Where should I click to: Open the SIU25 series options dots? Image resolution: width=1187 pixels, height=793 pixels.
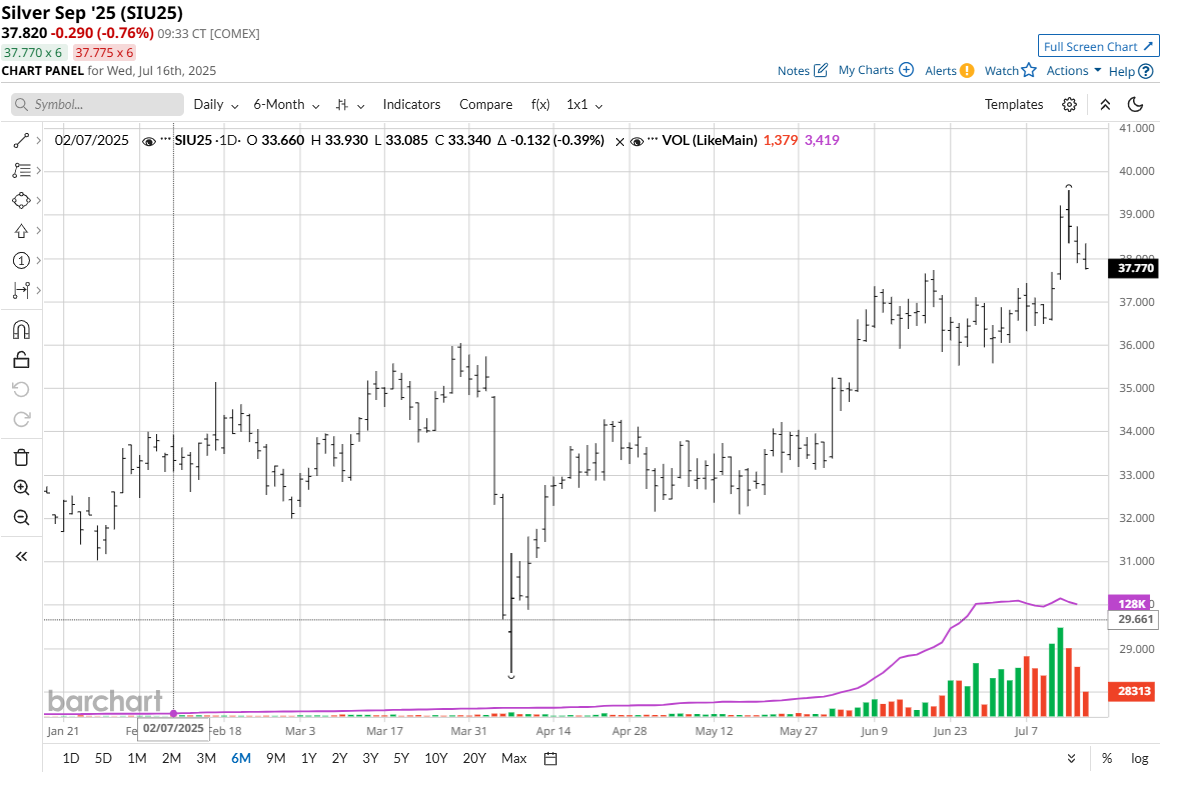click(x=166, y=140)
